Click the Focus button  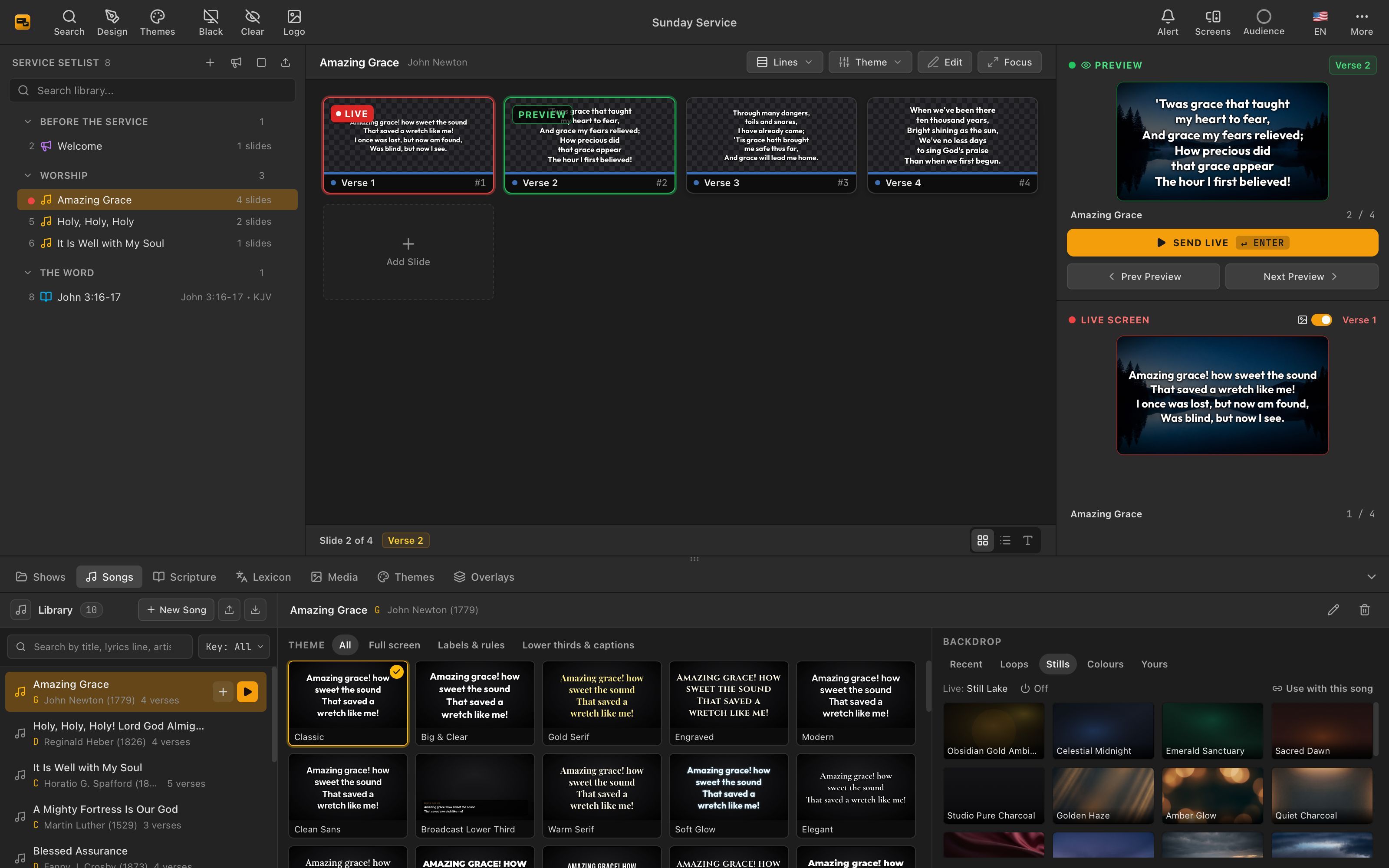coord(1009,62)
